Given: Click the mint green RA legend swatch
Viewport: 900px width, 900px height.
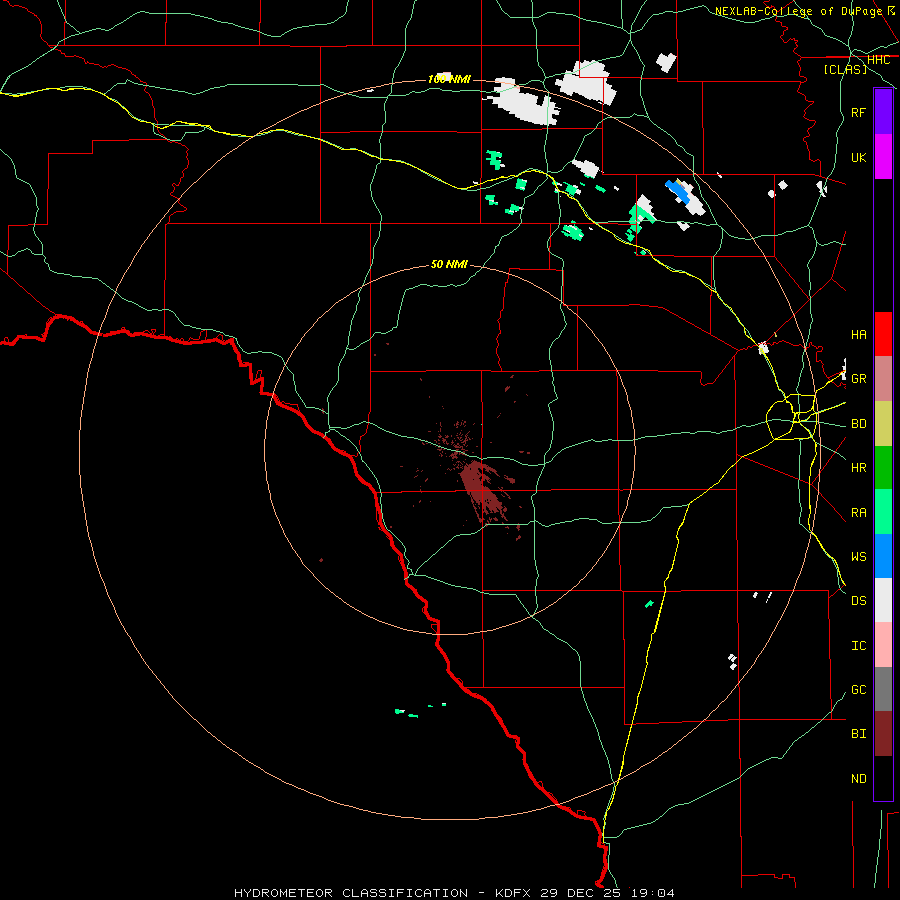Looking at the screenshot, I should click(x=883, y=512).
